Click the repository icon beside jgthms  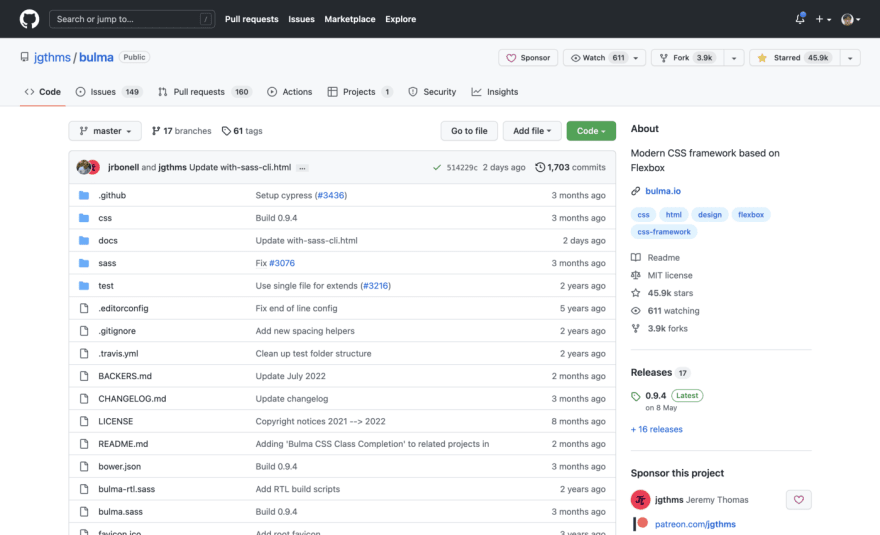[24, 57]
